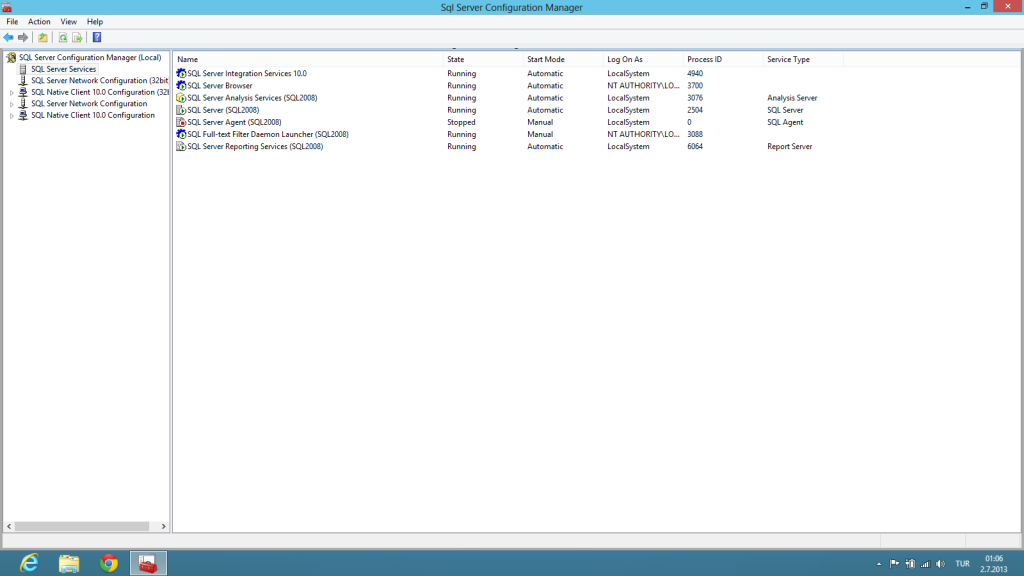The height and width of the screenshot is (576, 1024).
Task: Click the red toolbox taskbar icon
Action: (148, 563)
